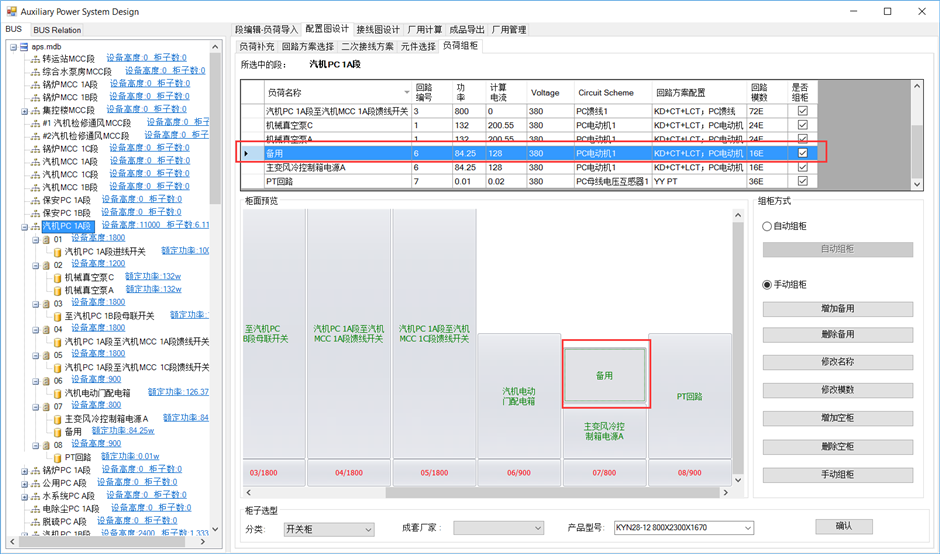
Task: Click the bus icon beside 综合水泵房MCC段
Action: (x=35, y=72)
